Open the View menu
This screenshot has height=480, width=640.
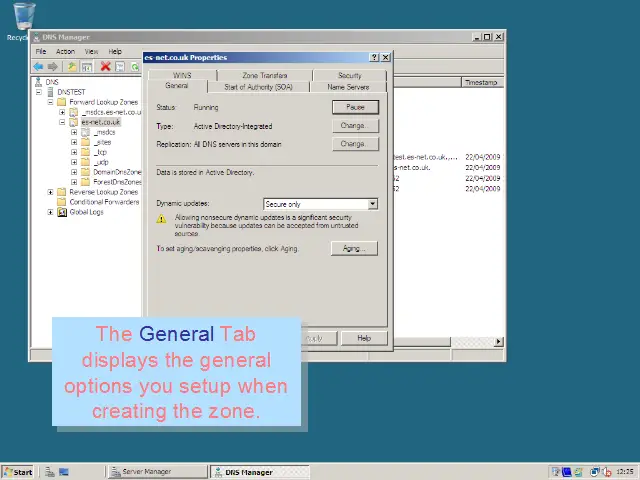click(x=91, y=51)
